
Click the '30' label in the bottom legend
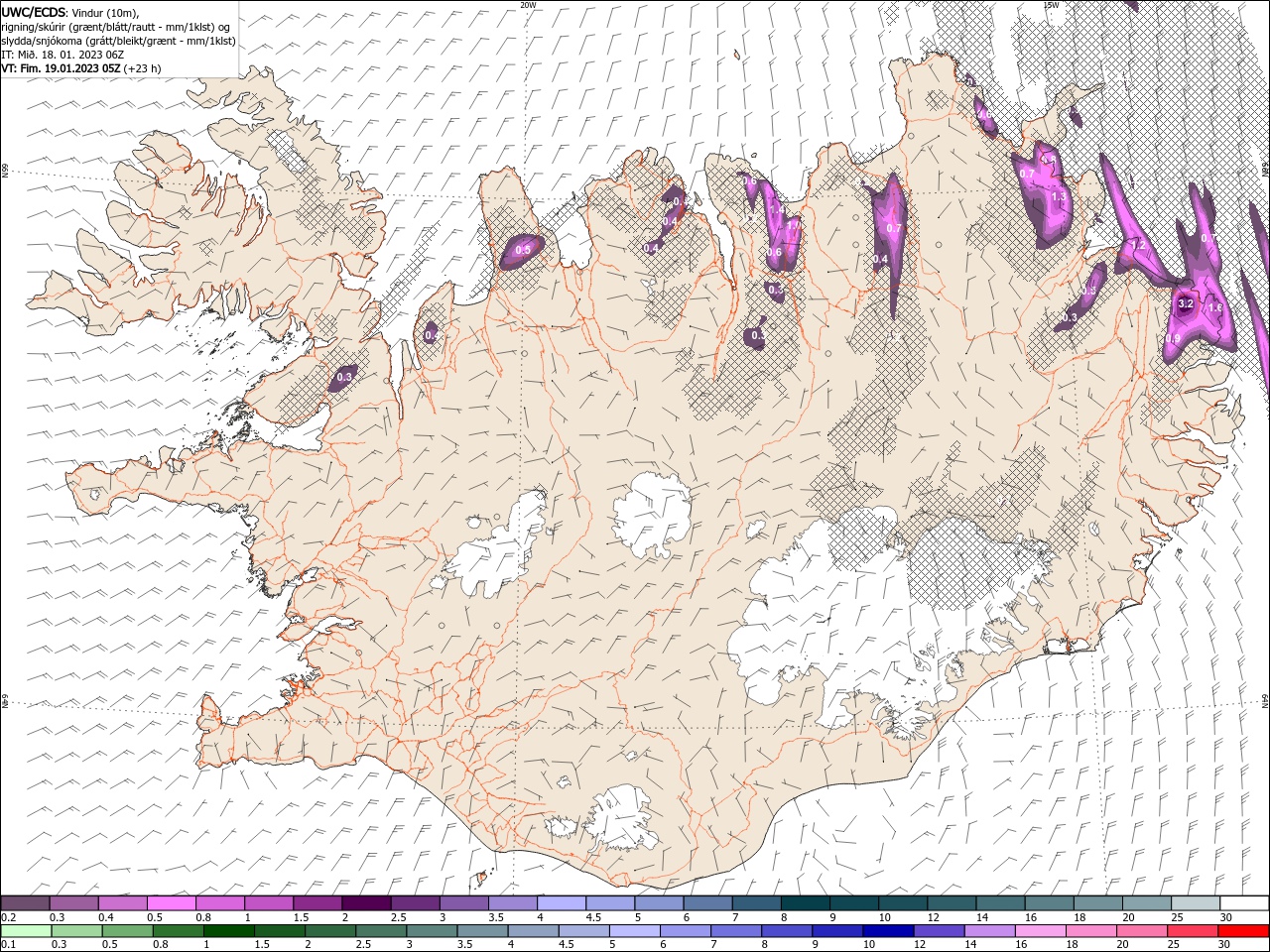click(1224, 945)
